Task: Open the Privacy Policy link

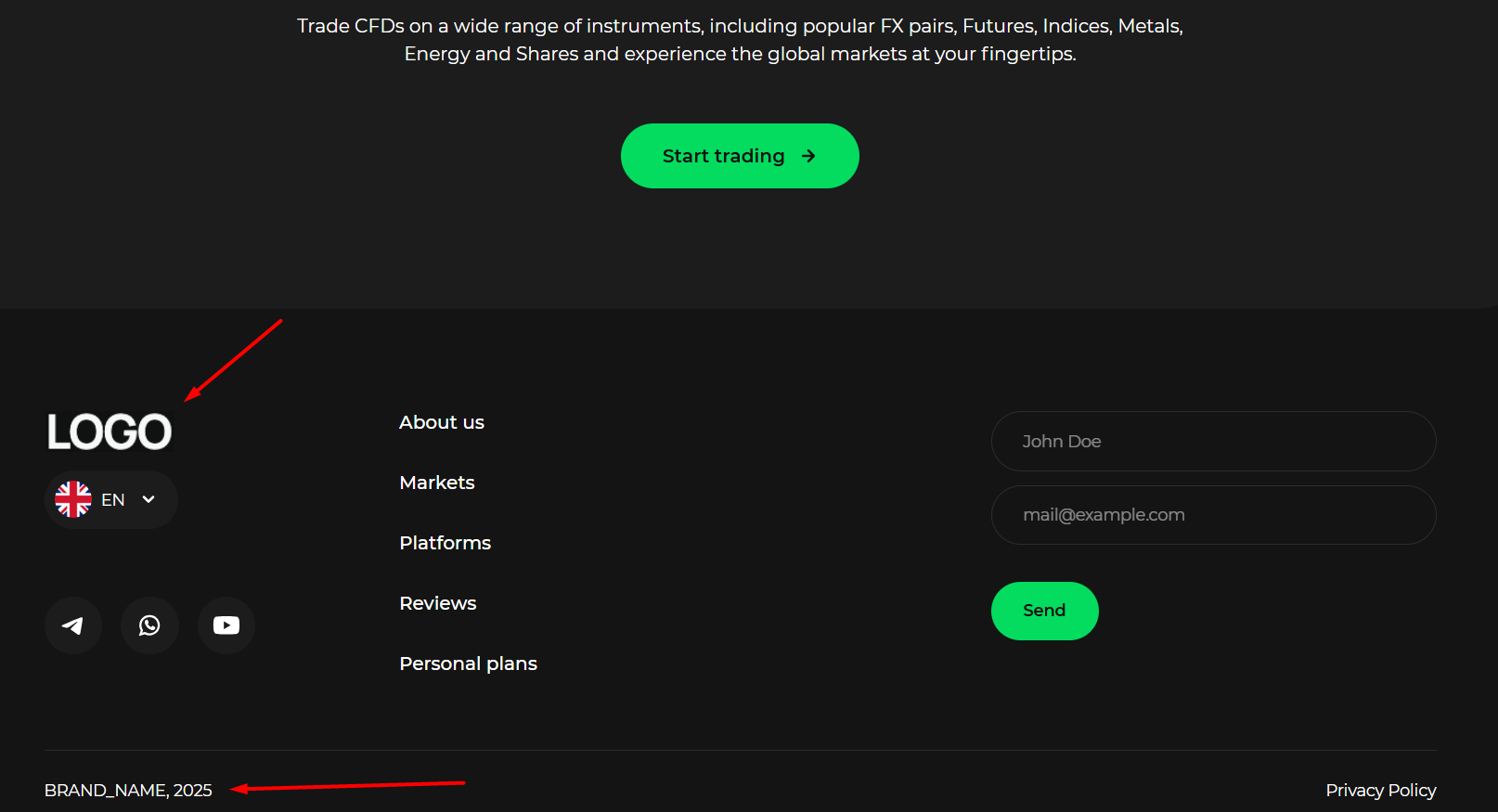Action: tap(1381, 791)
